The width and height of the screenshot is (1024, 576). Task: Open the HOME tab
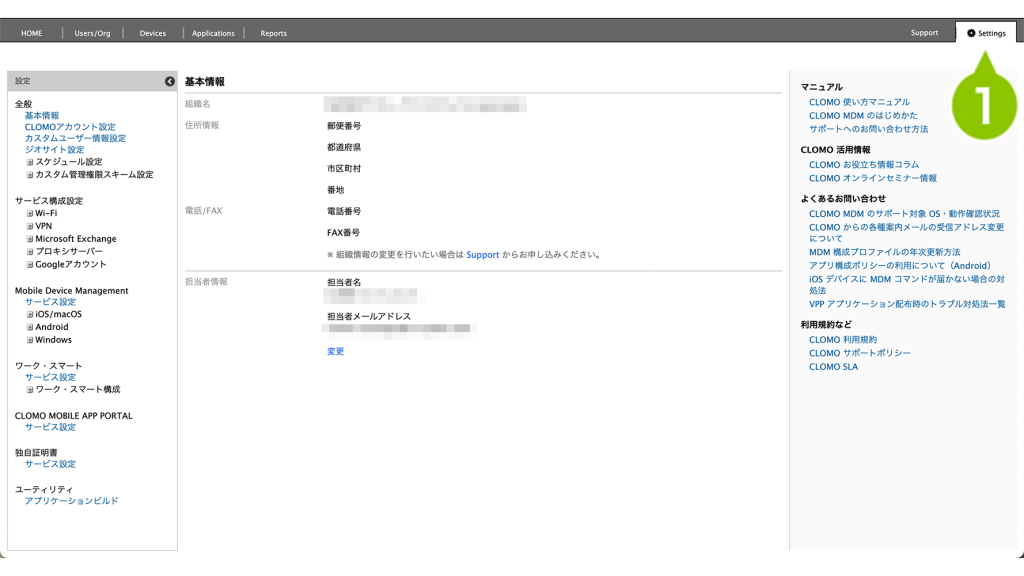click(31, 33)
